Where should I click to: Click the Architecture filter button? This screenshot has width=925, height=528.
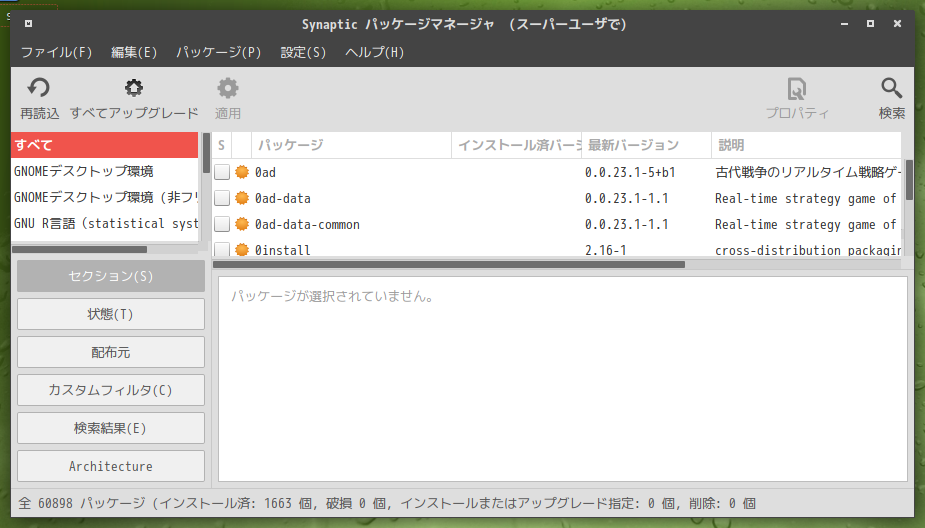pyautogui.click(x=111, y=466)
